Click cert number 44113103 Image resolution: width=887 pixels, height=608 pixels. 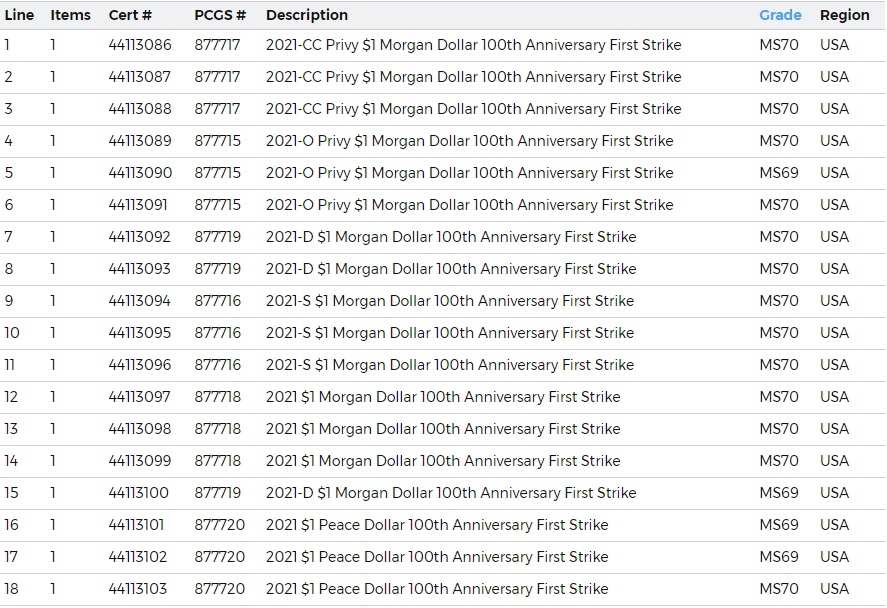click(x=138, y=589)
